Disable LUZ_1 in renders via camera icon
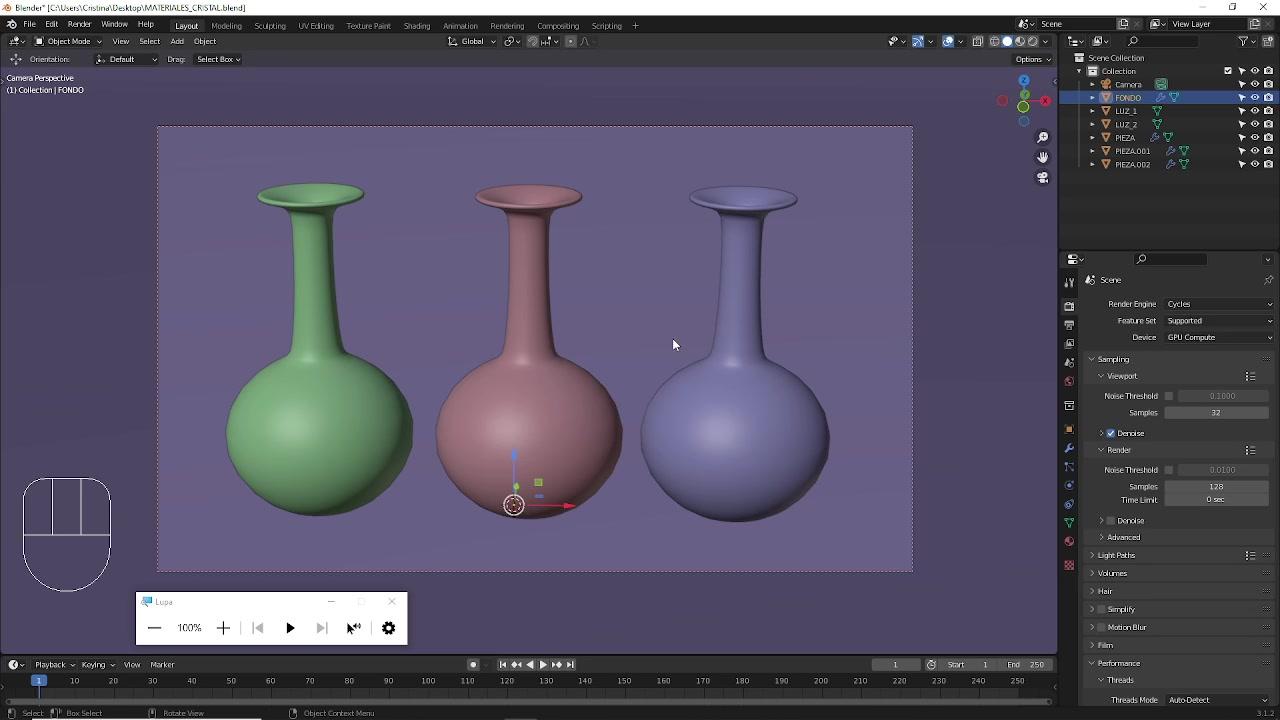 point(1268,111)
